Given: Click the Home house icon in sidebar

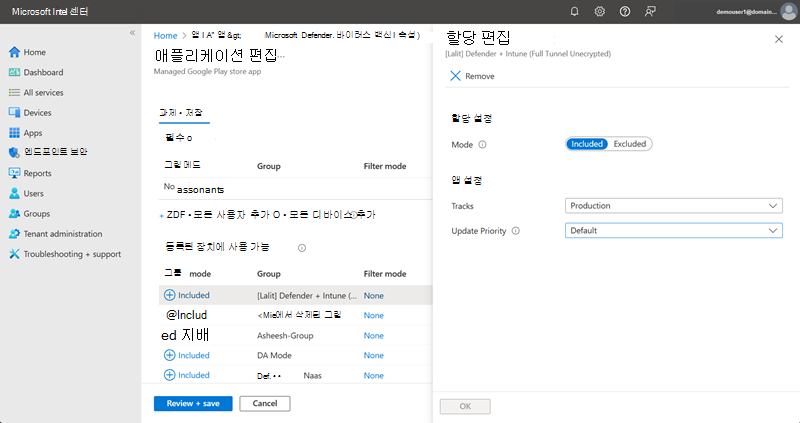Looking at the screenshot, I should [14, 52].
